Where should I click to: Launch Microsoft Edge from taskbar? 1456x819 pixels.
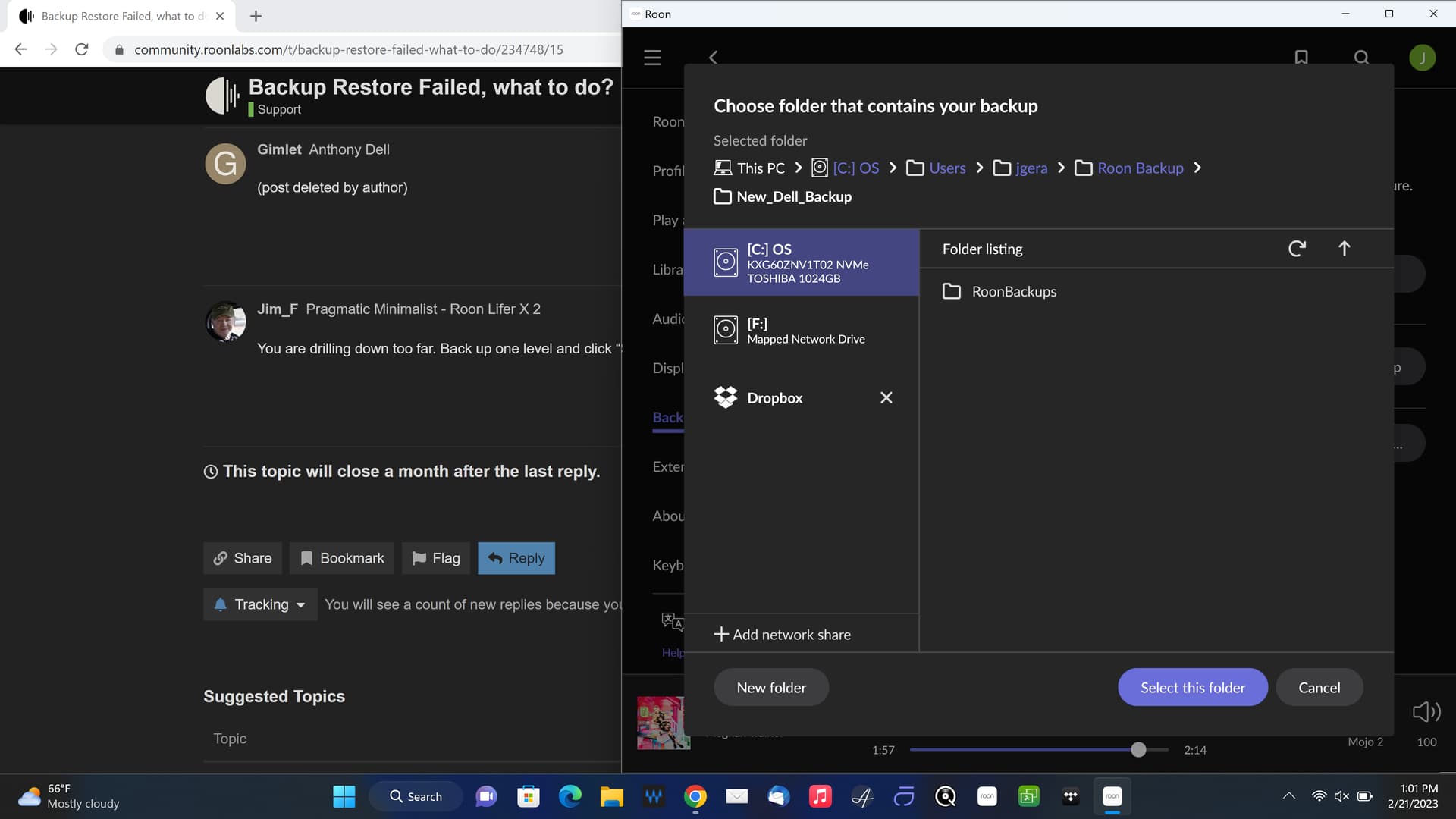pos(570,796)
